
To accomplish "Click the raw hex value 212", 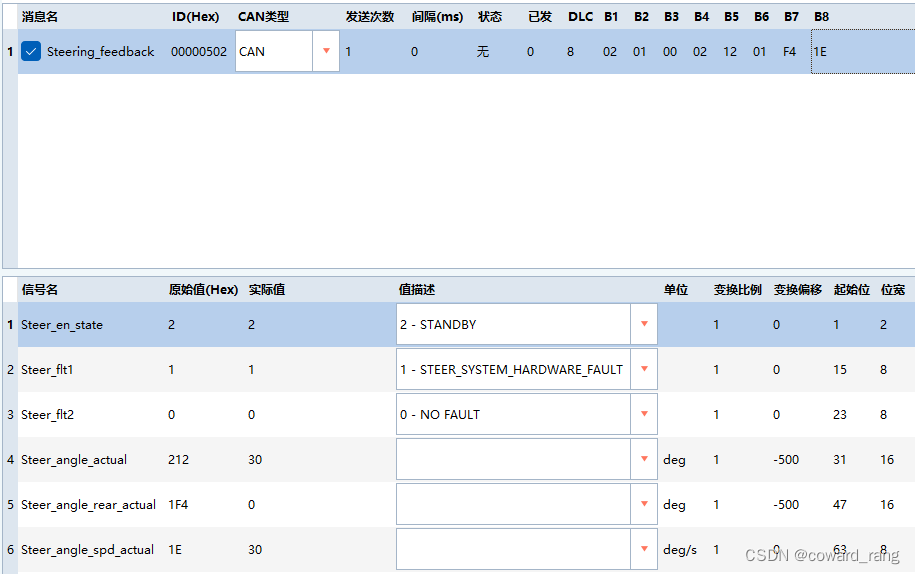I will 178,459.
